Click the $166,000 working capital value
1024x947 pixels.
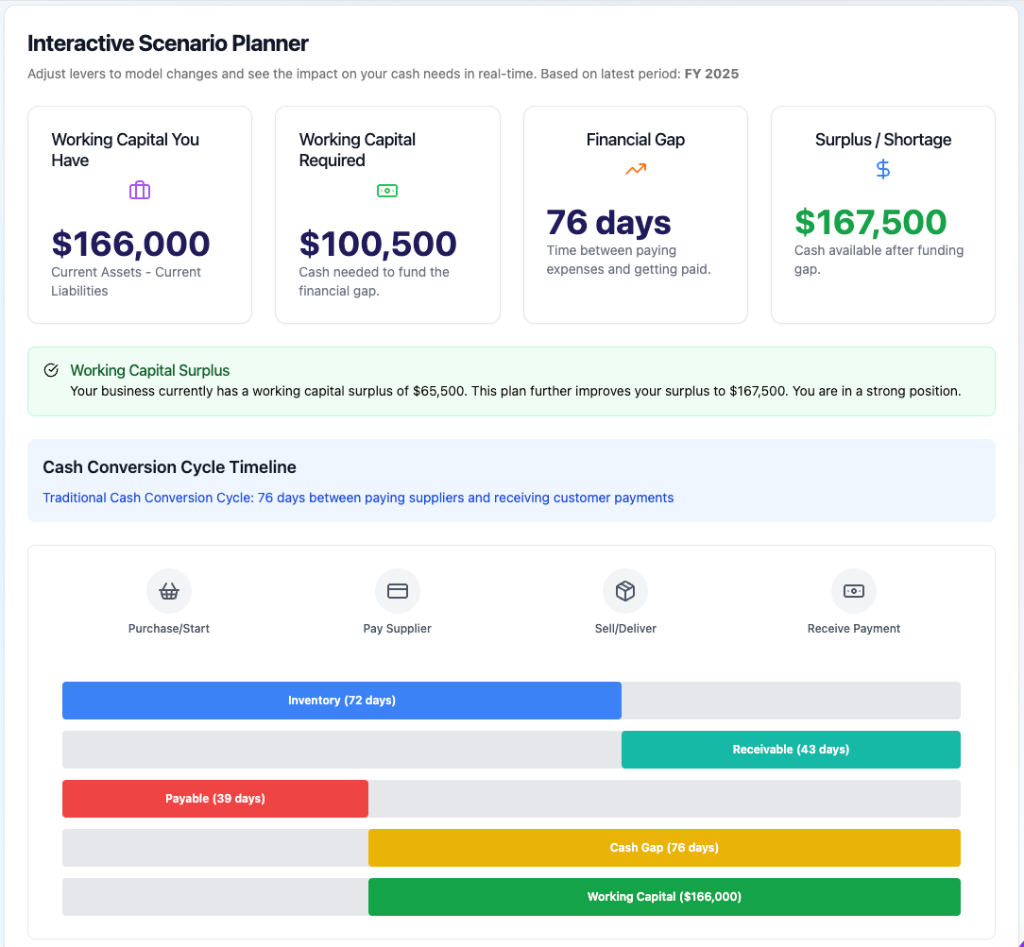(x=131, y=244)
